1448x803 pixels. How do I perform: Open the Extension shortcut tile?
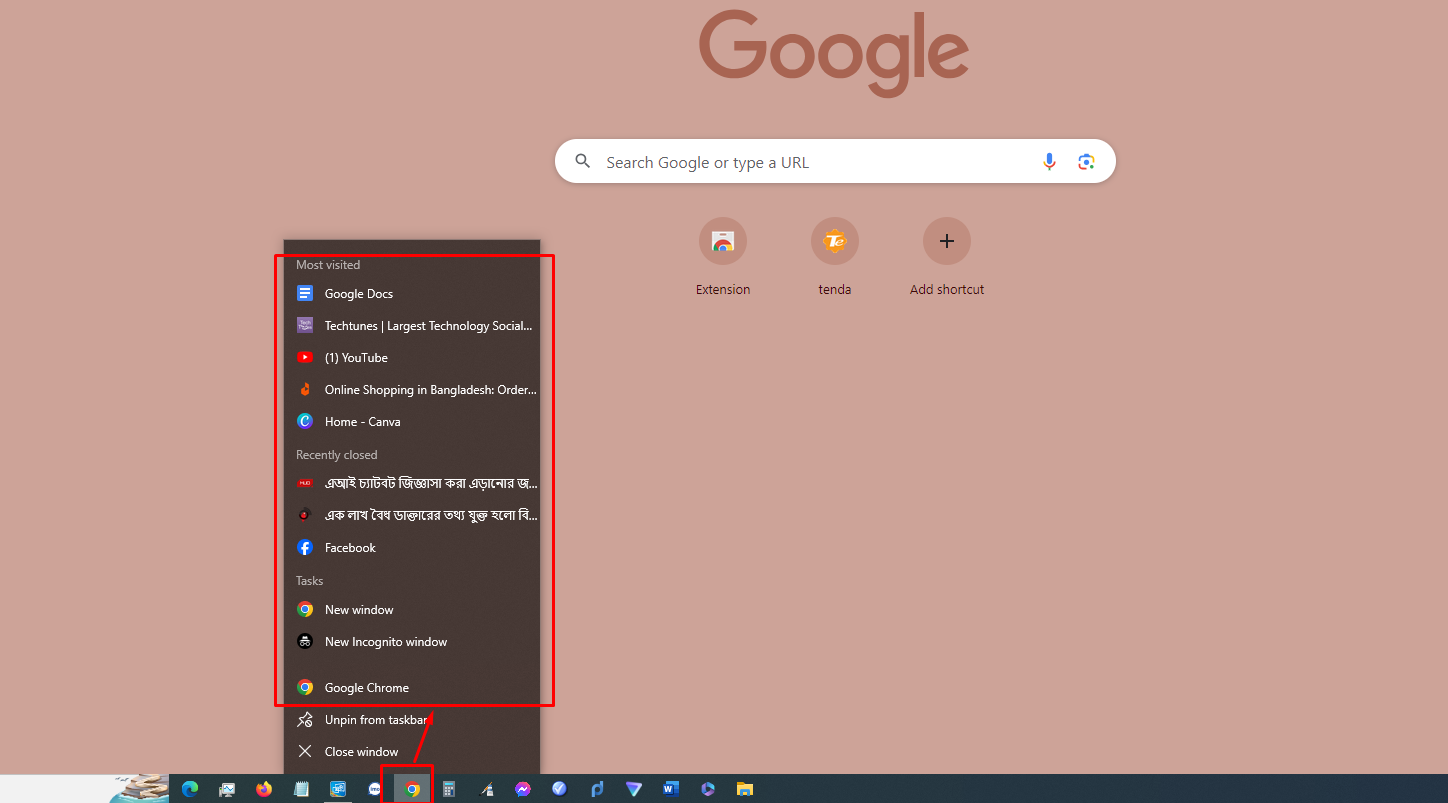coord(723,257)
